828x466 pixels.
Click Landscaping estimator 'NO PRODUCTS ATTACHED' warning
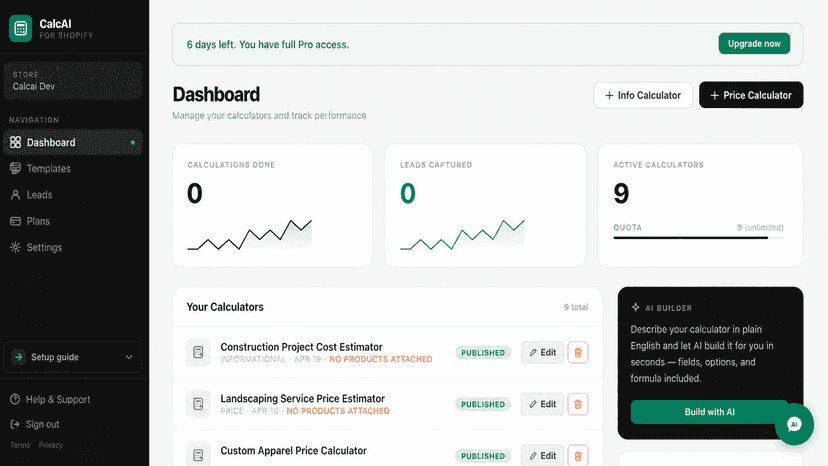(x=338, y=411)
